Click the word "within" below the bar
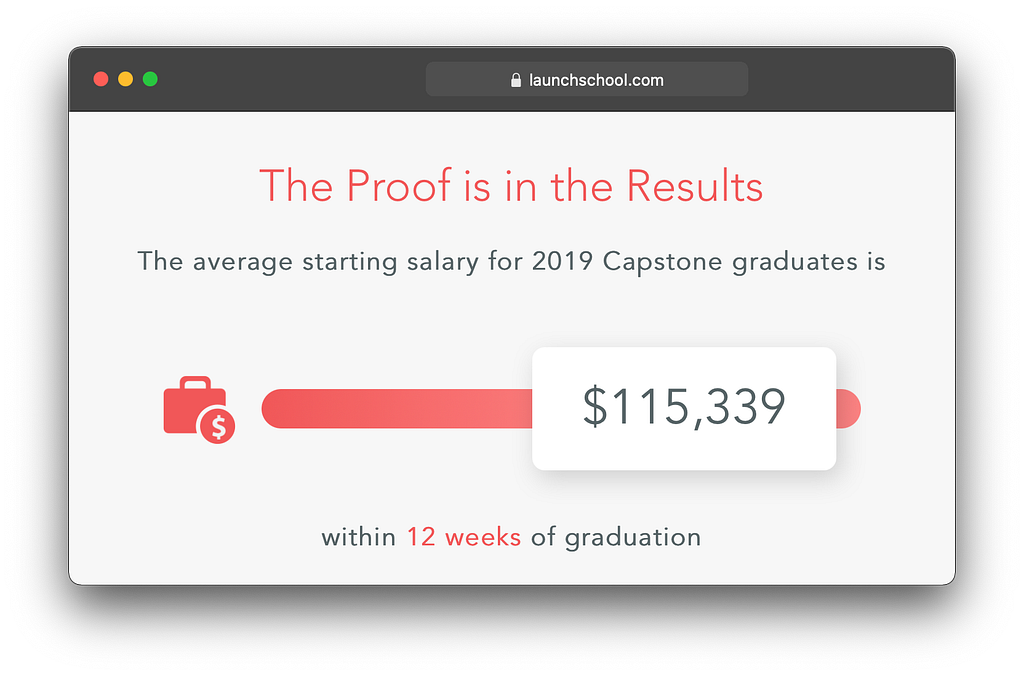The image size is (1024, 676). (359, 537)
